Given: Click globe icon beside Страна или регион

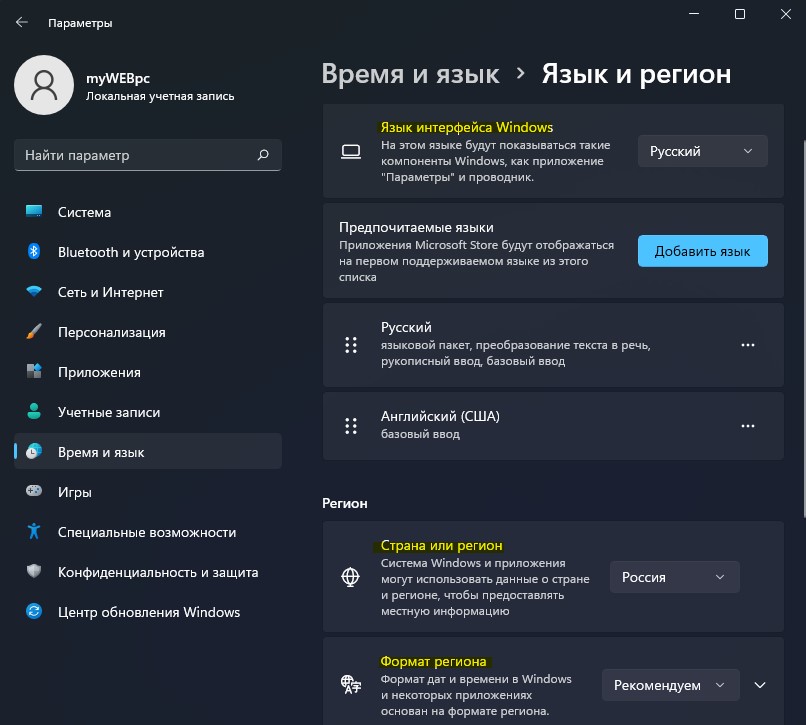Looking at the screenshot, I should tap(351, 577).
